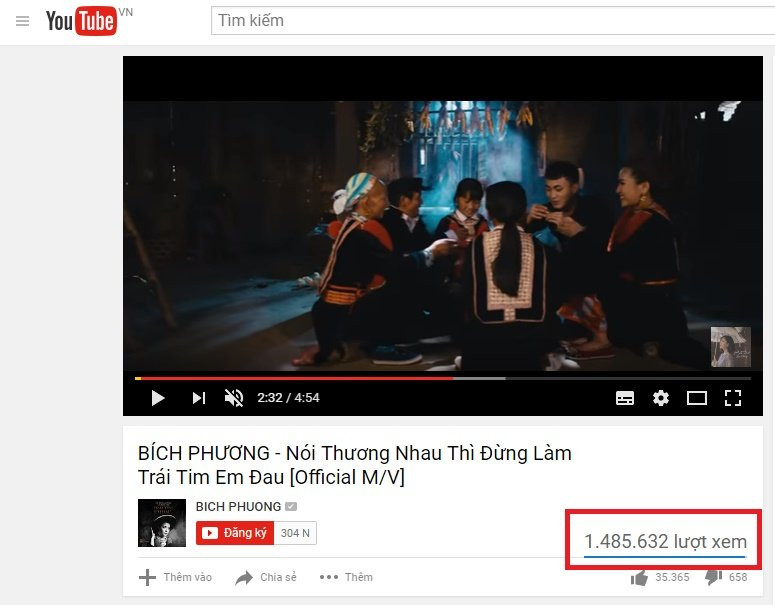Image resolution: width=775 pixels, height=605 pixels.
Task: Enter full screen mode
Action: tap(732, 398)
